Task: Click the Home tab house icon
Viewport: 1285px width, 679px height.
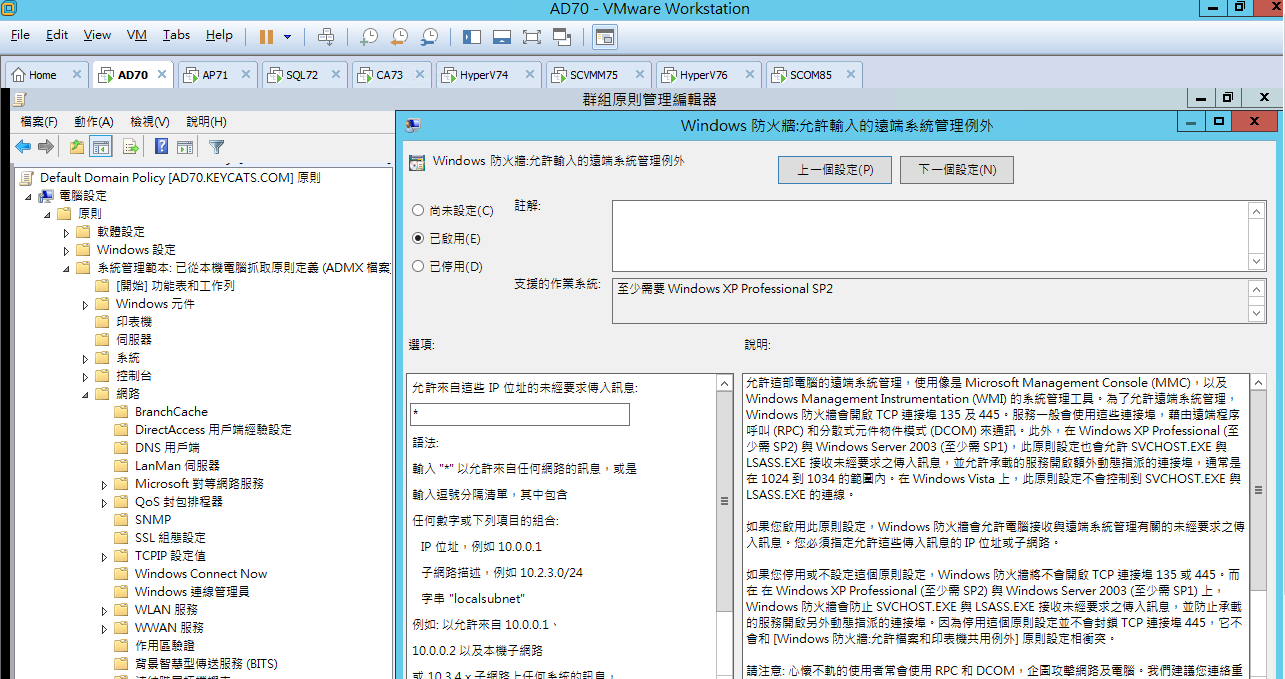Action: coord(18,75)
